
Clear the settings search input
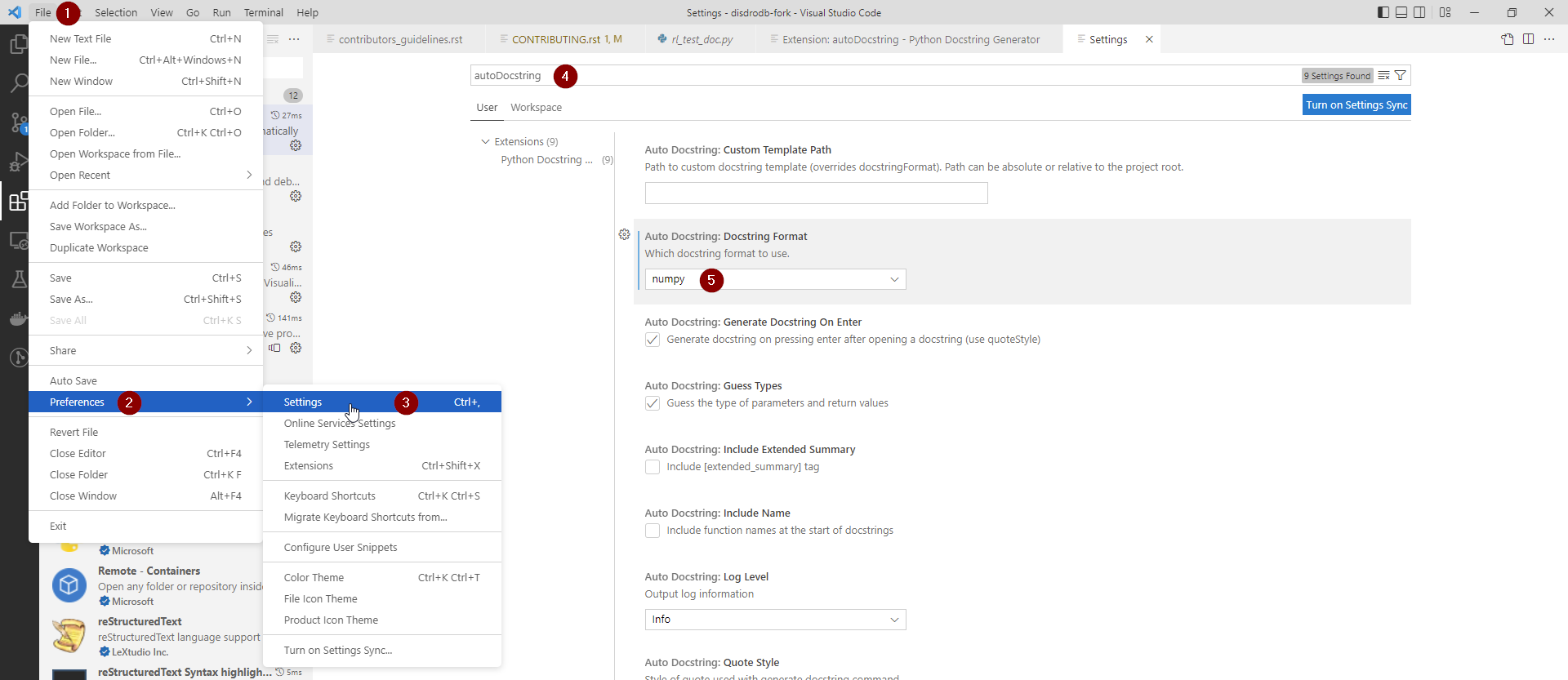(x=1383, y=76)
